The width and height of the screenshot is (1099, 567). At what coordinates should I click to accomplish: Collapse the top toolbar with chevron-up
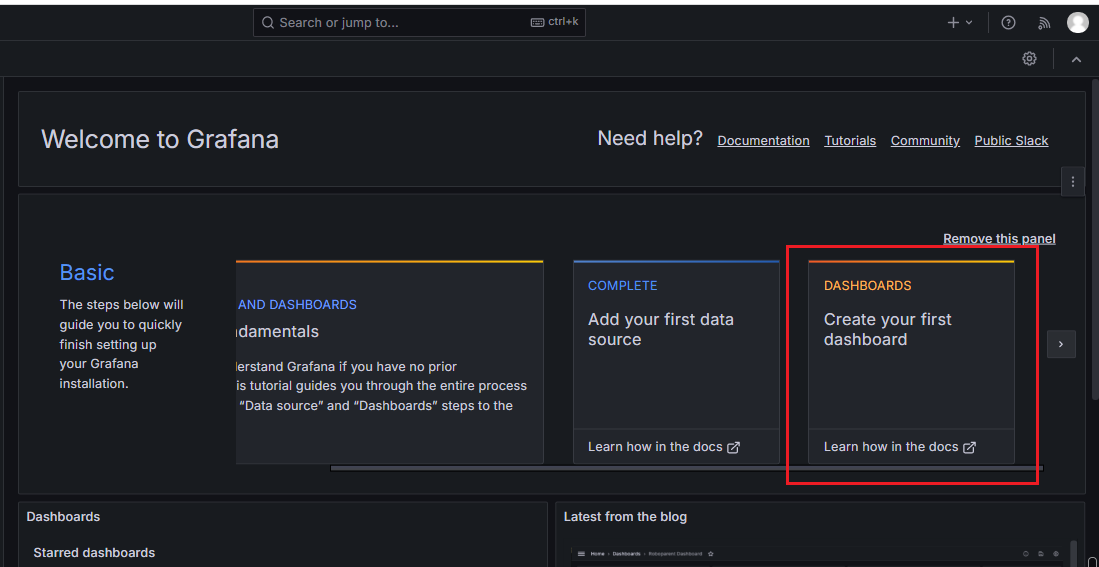tap(1077, 60)
